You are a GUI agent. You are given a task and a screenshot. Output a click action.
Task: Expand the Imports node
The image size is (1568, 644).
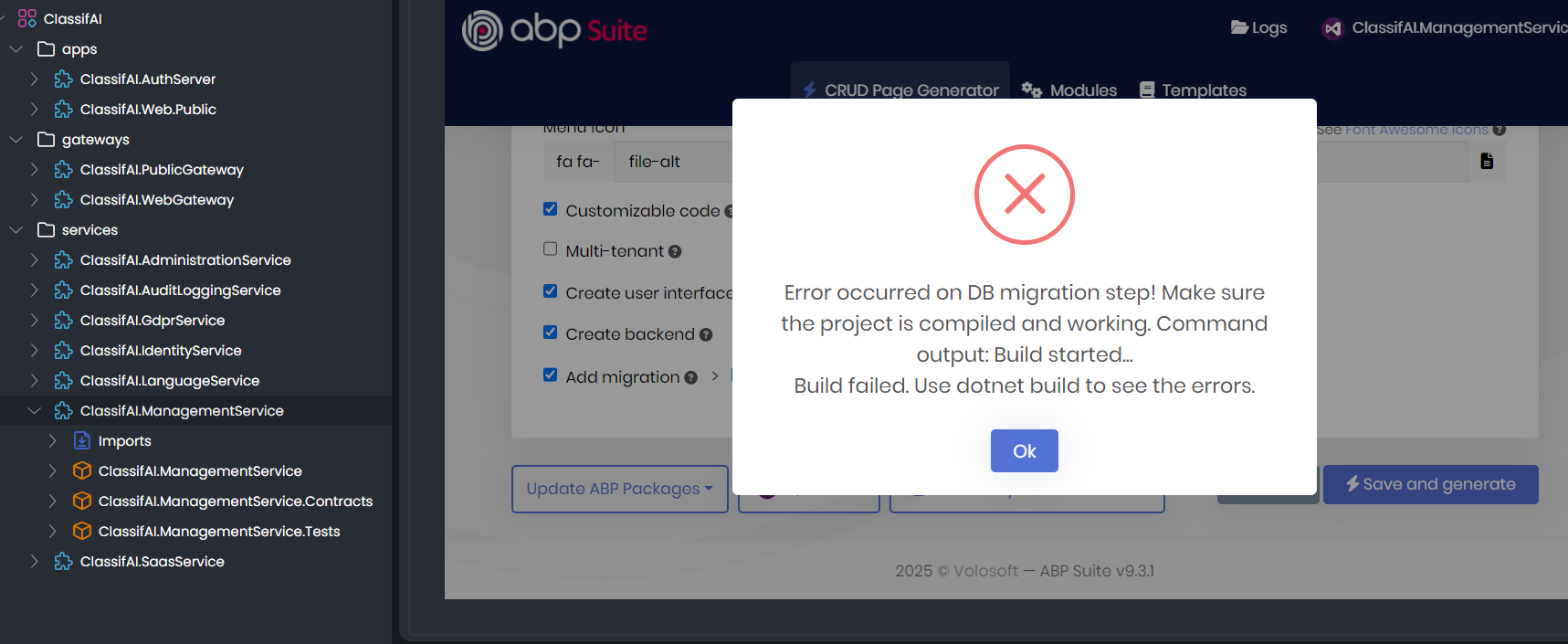click(x=52, y=440)
